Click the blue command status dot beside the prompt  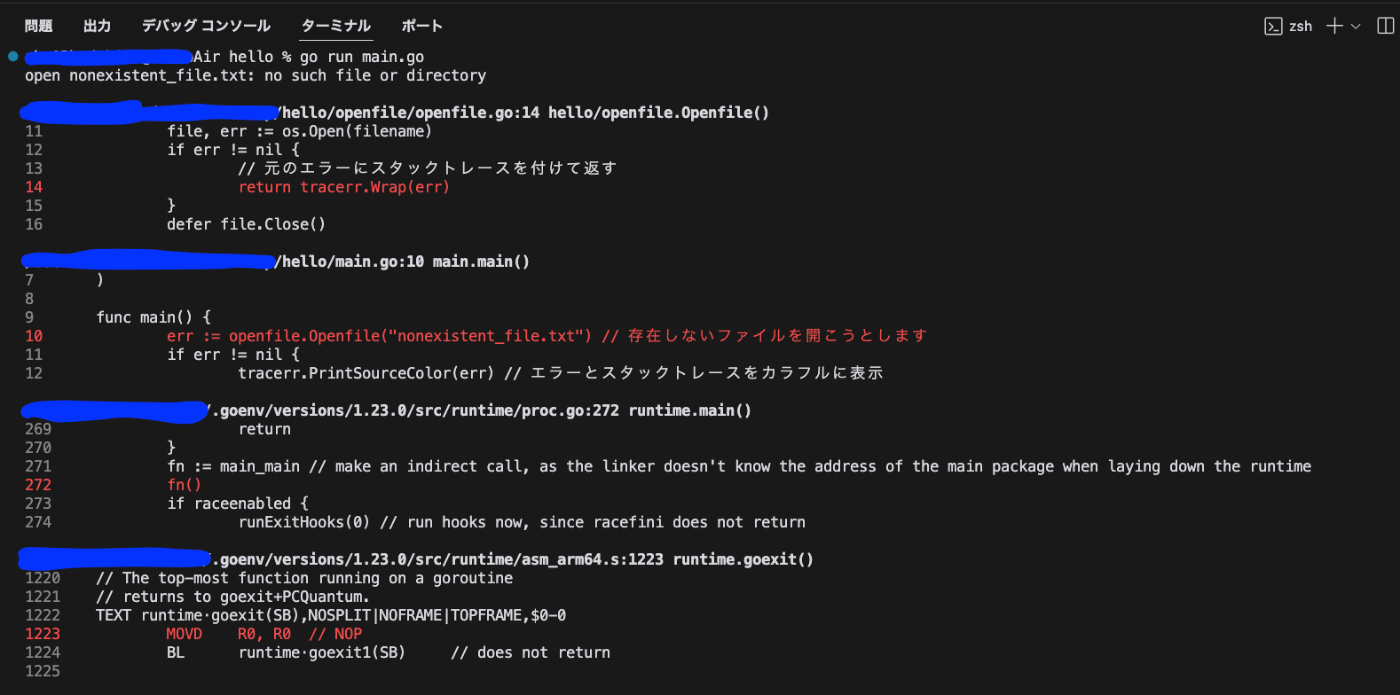12,56
